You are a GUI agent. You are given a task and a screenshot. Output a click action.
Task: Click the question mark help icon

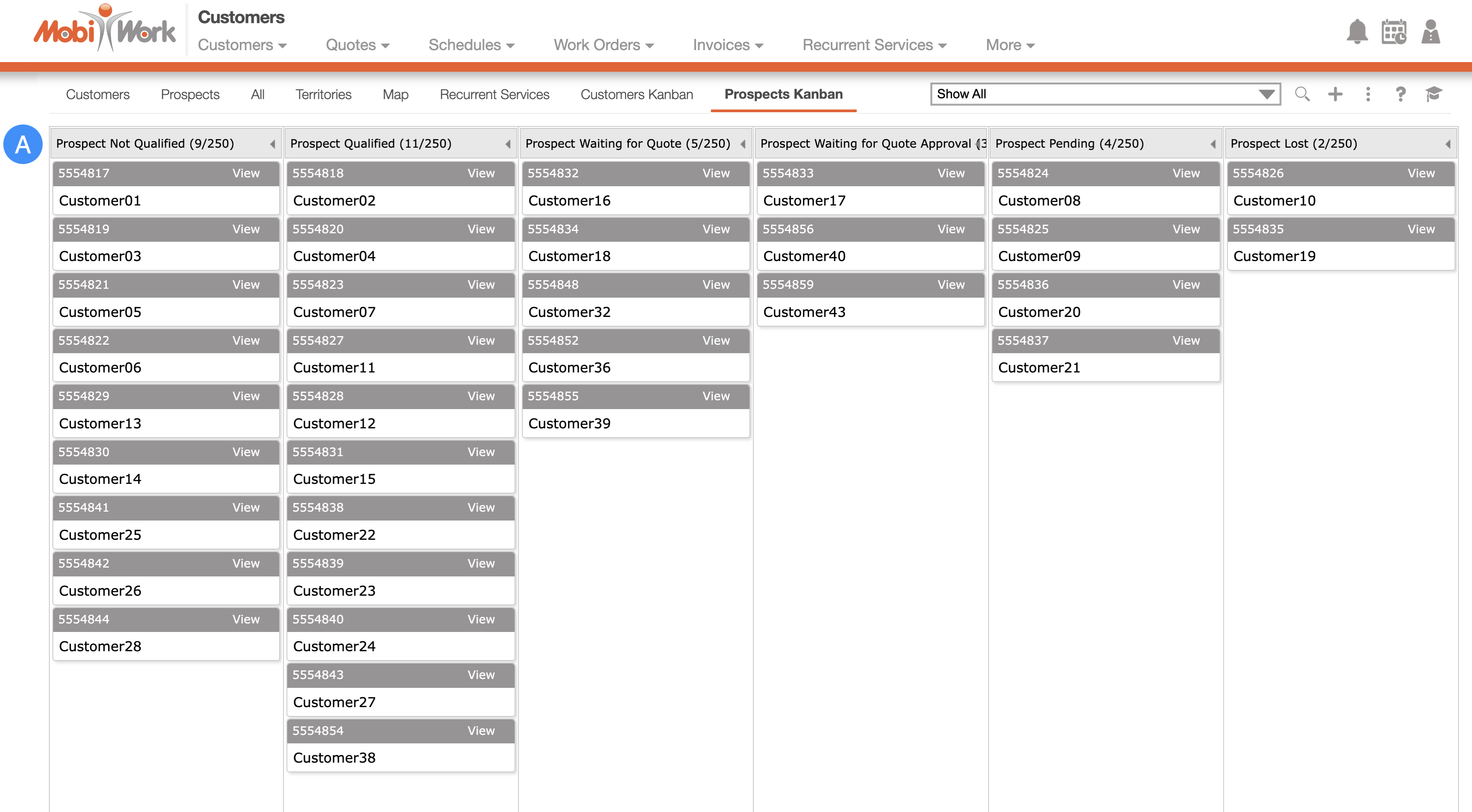click(x=1401, y=94)
